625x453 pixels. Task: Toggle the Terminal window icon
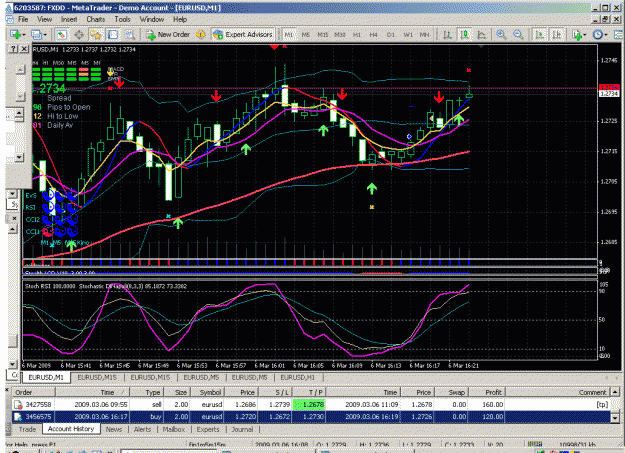click(113, 35)
